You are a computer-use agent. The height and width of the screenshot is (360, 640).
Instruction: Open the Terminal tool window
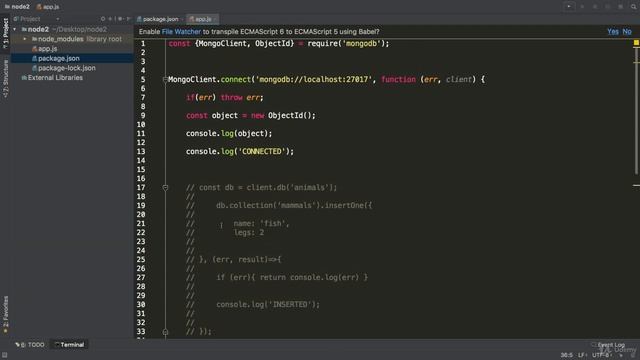point(69,345)
